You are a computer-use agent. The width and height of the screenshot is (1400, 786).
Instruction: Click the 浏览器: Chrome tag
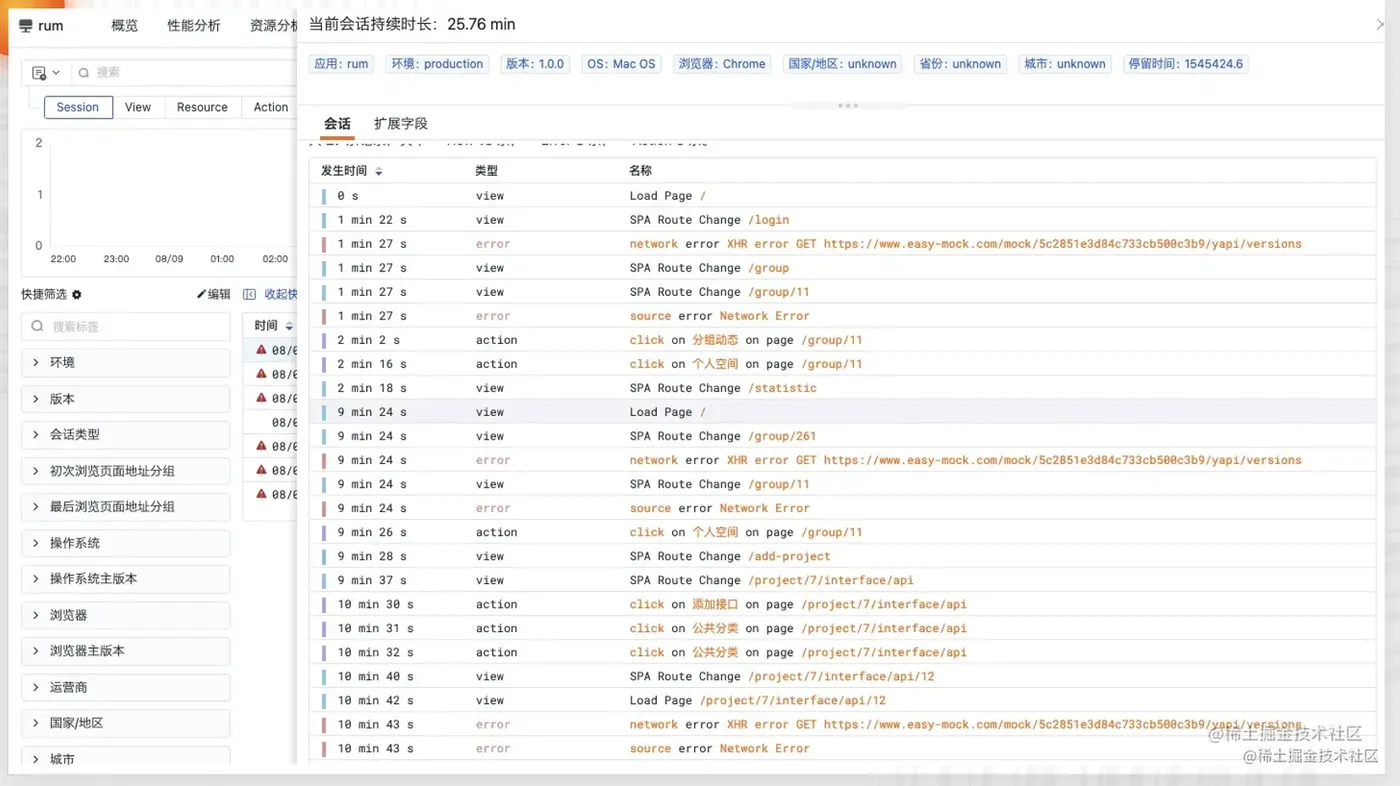(722, 64)
